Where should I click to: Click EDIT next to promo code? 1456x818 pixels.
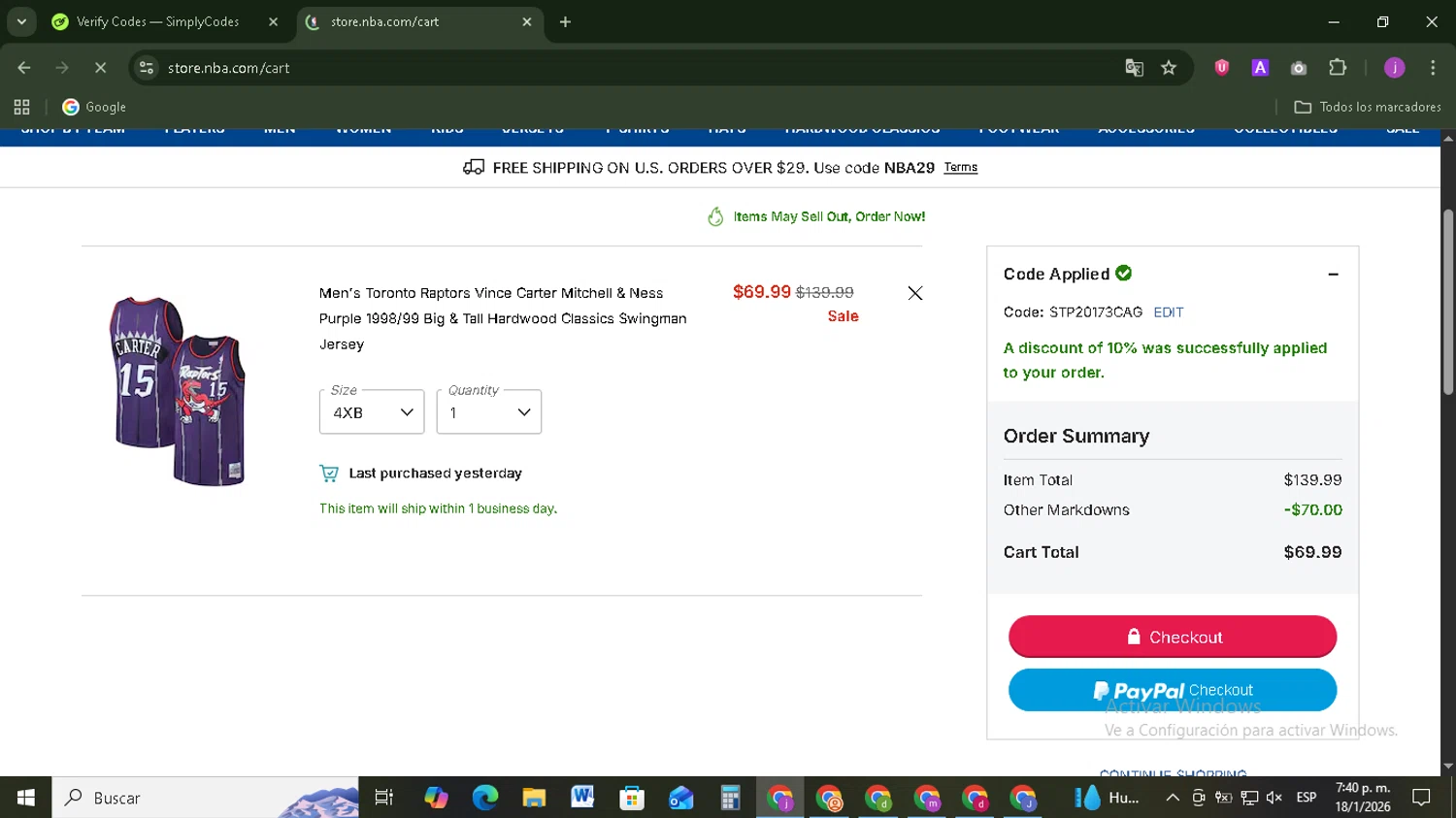1169,312
